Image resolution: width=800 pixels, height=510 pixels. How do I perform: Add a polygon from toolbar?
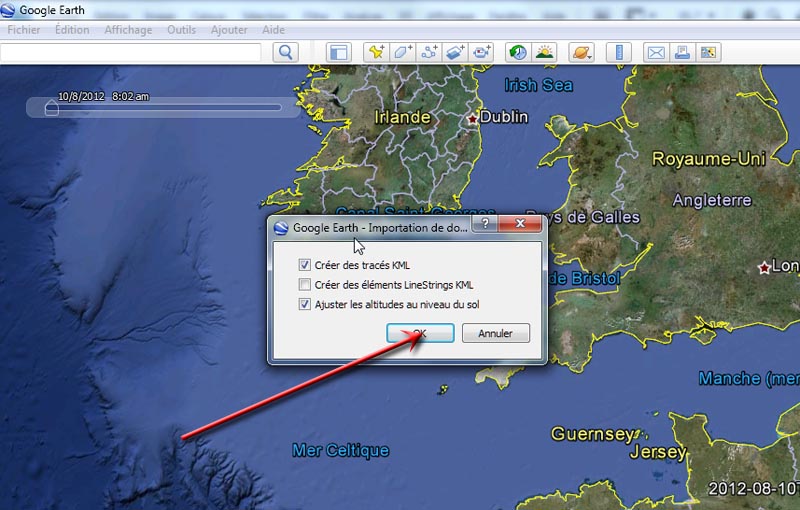403,53
